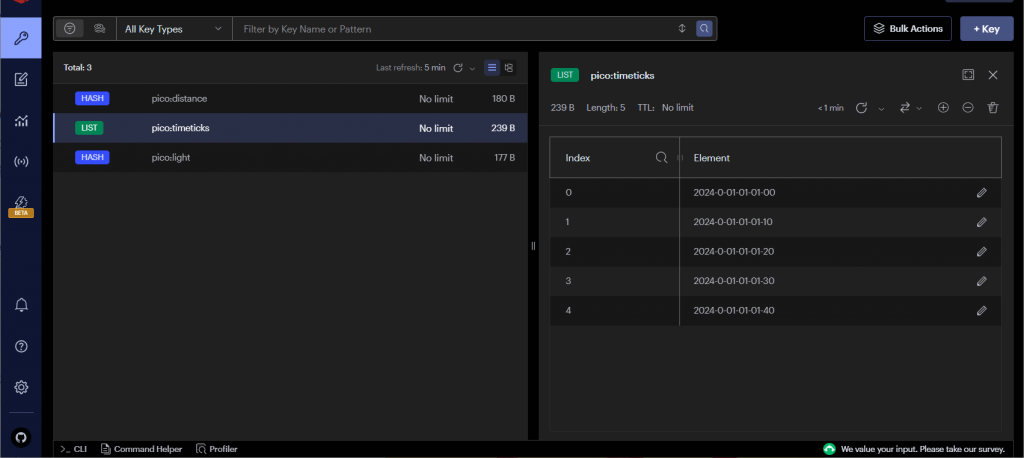Open the All Key Types dropdown
1024x458 pixels.
tap(174, 29)
